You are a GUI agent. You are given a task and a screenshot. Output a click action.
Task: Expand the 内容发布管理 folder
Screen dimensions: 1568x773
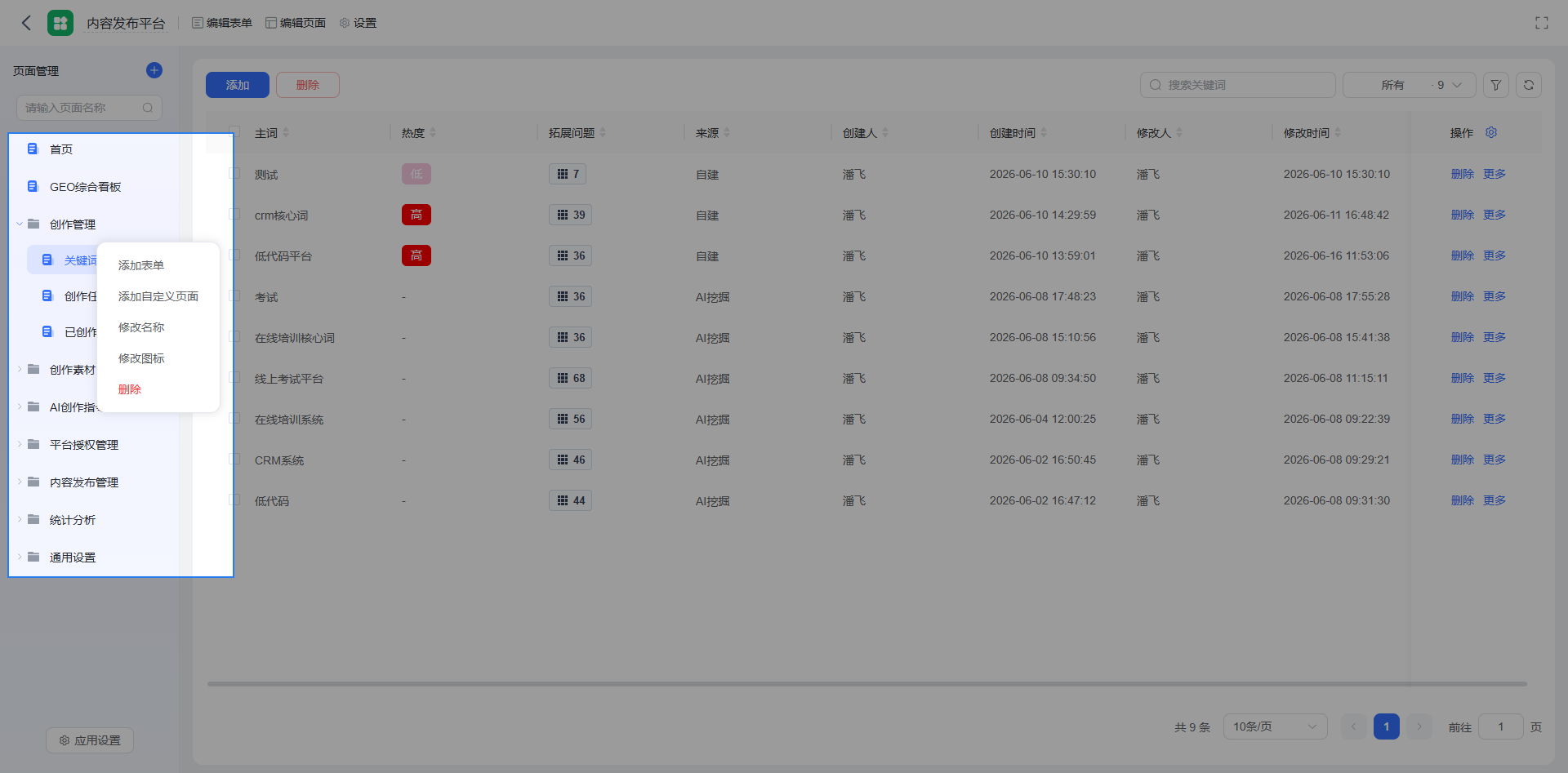point(20,482)
